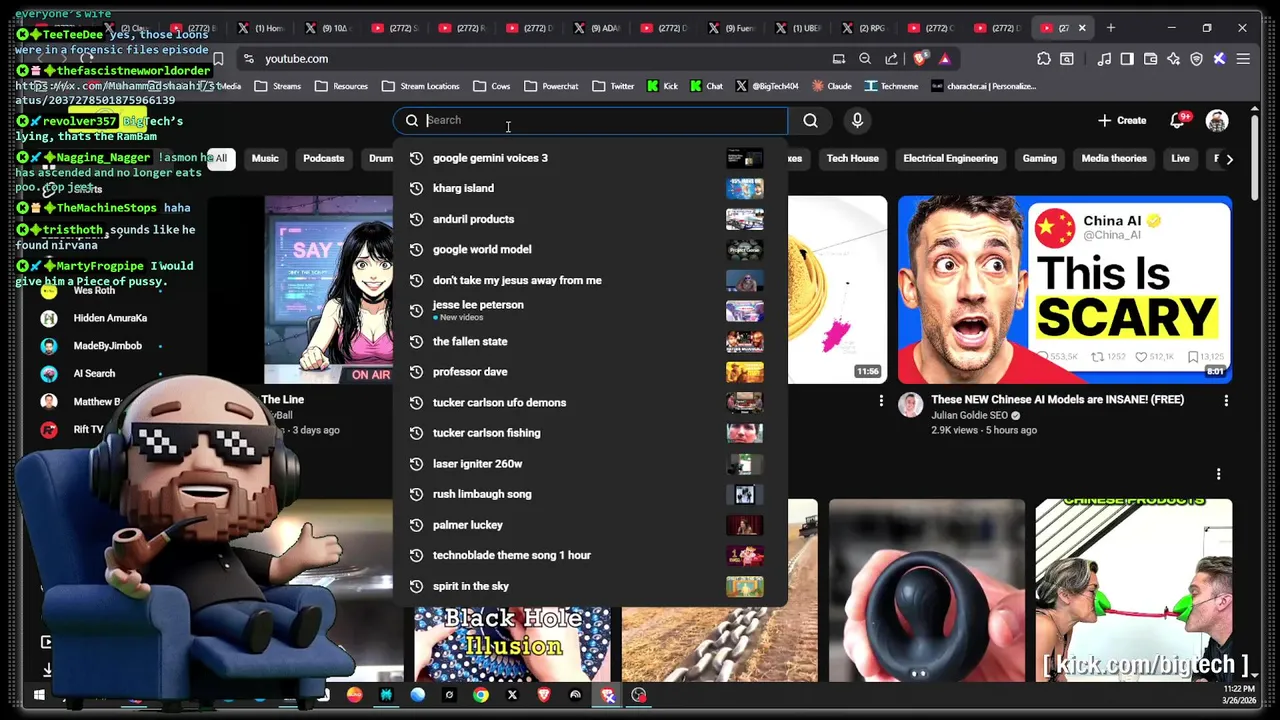
Task: Select the 'tucker carlson fishing' suggestion
Action: pyautogui.click(x=590, y=433)
